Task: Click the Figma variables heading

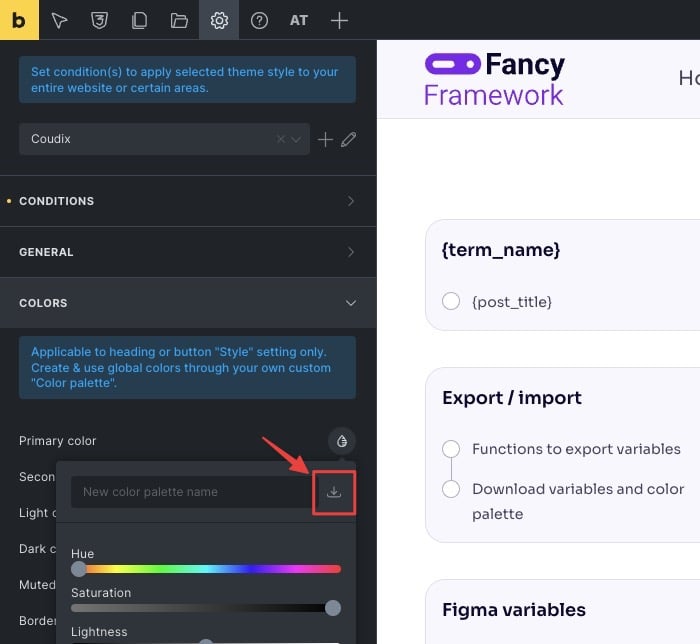Action: pos(513,610)
